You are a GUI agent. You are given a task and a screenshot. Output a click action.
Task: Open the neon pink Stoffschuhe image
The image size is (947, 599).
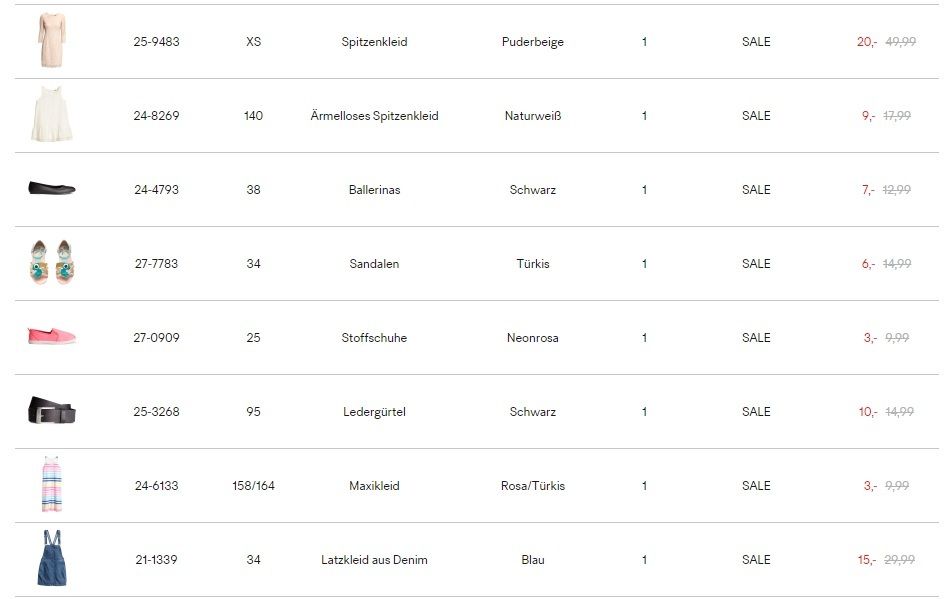pos(52,336)
